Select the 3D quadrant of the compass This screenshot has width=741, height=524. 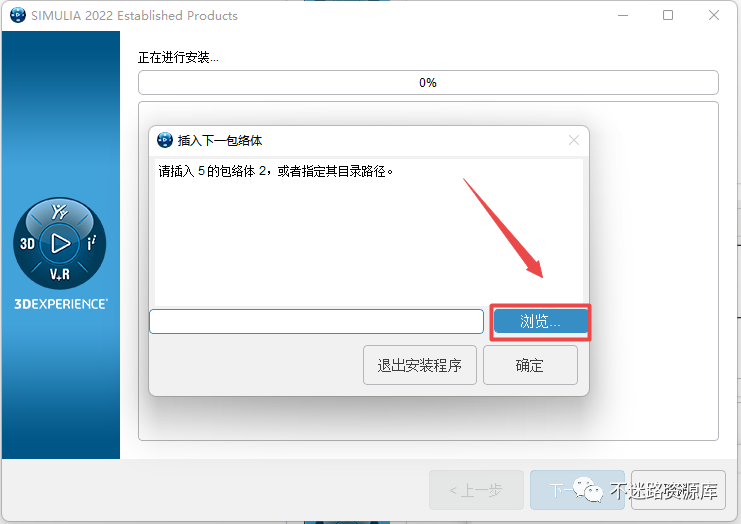click(27, 243)
